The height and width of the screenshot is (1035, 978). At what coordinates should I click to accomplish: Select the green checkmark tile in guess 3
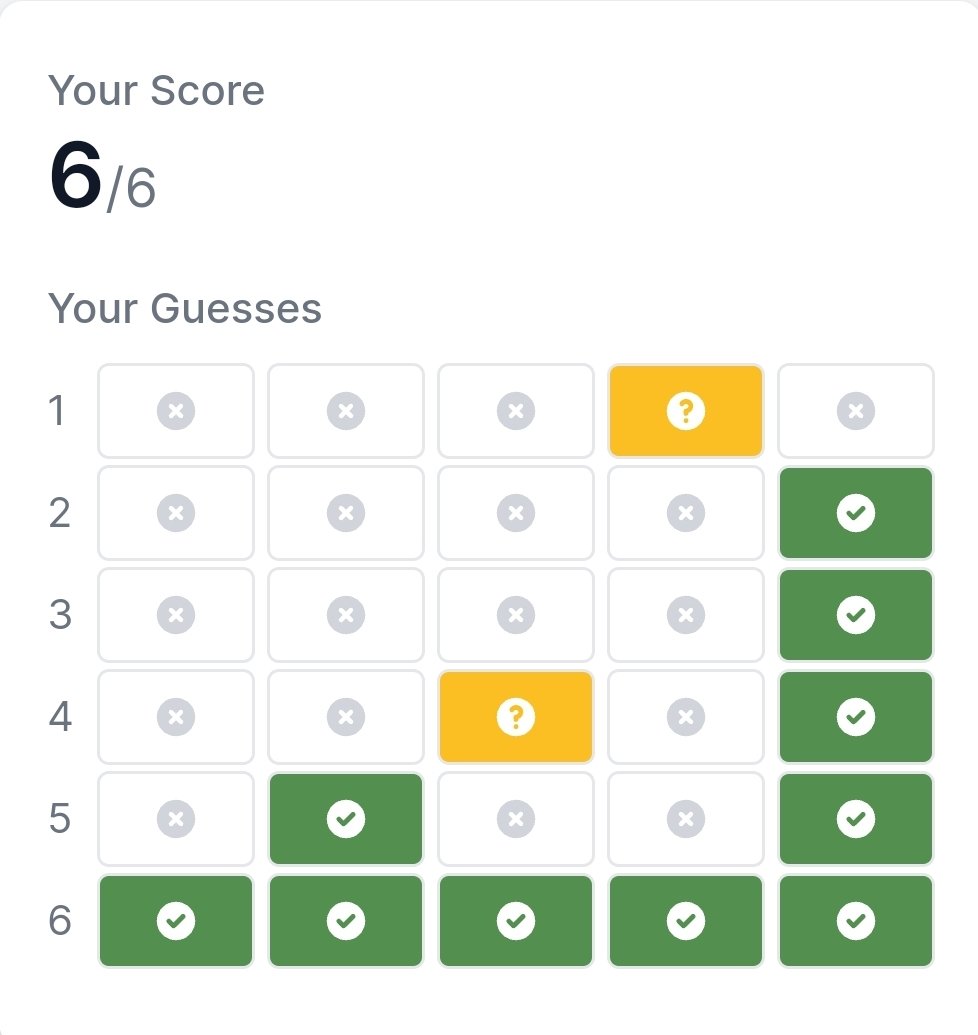click(x=856, y=615)
